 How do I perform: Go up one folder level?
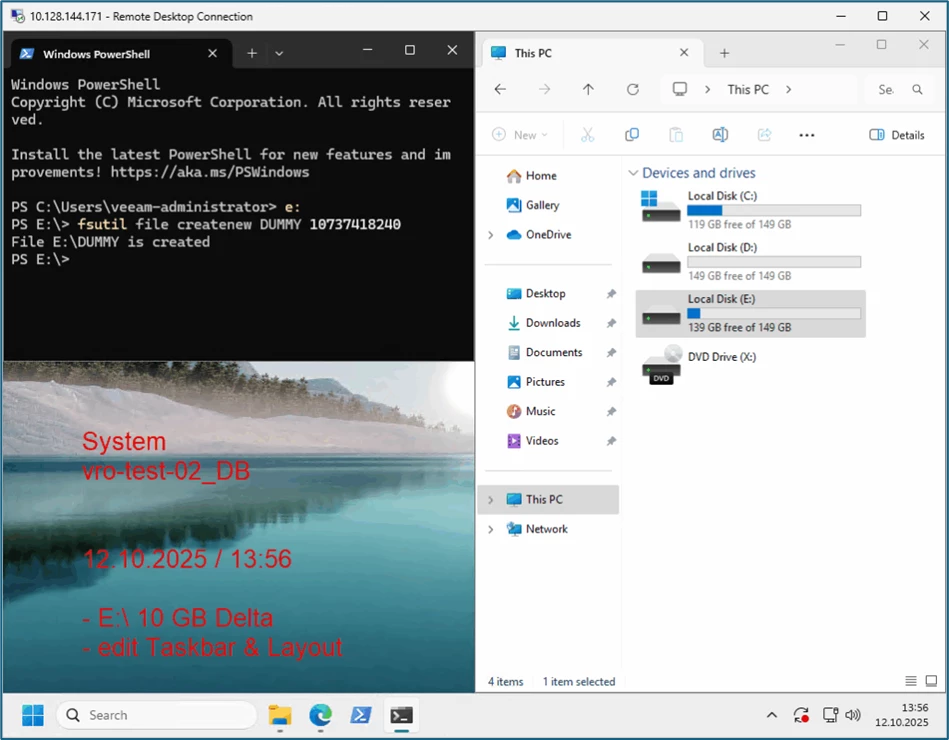[588, 90]
